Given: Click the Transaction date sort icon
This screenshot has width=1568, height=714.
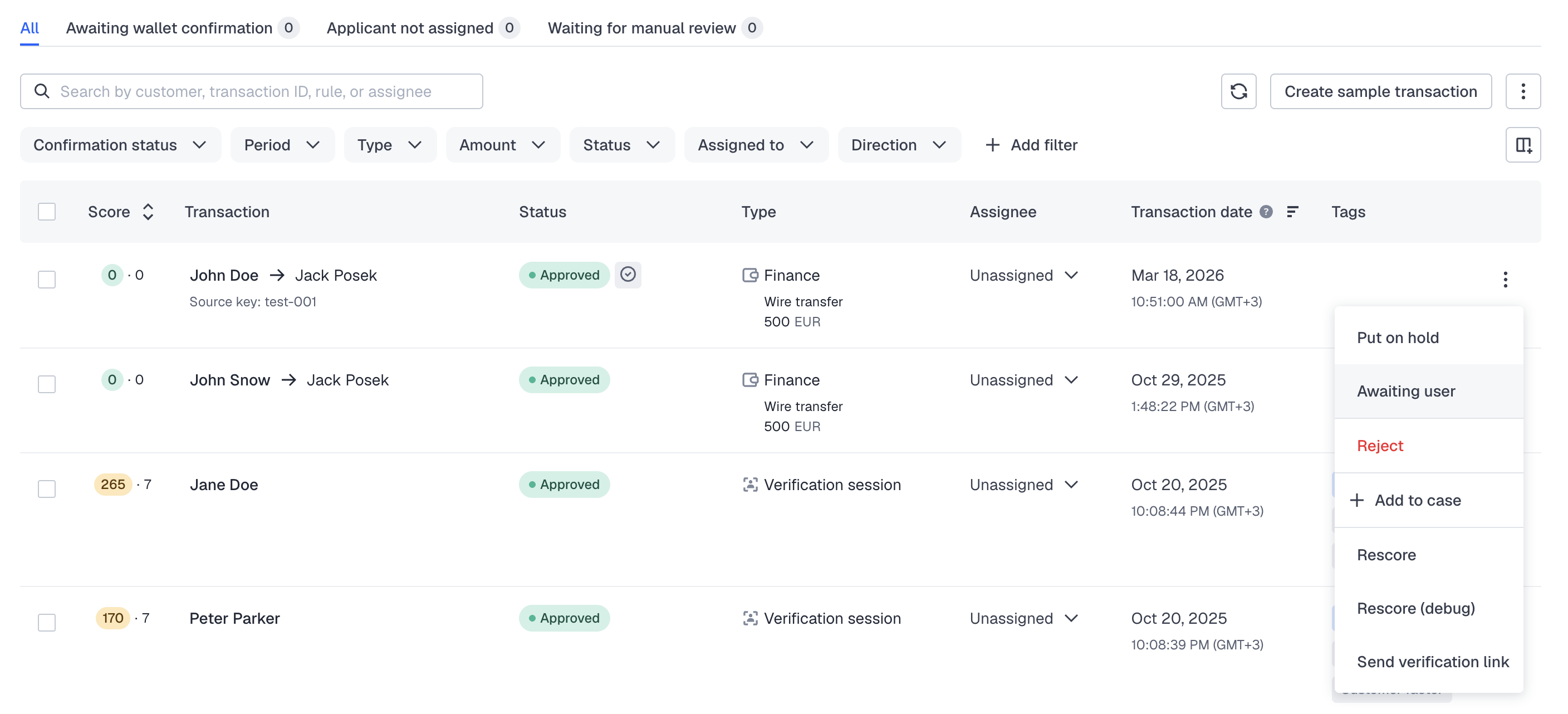Looking at the screenshot, I should (1292, 212).
